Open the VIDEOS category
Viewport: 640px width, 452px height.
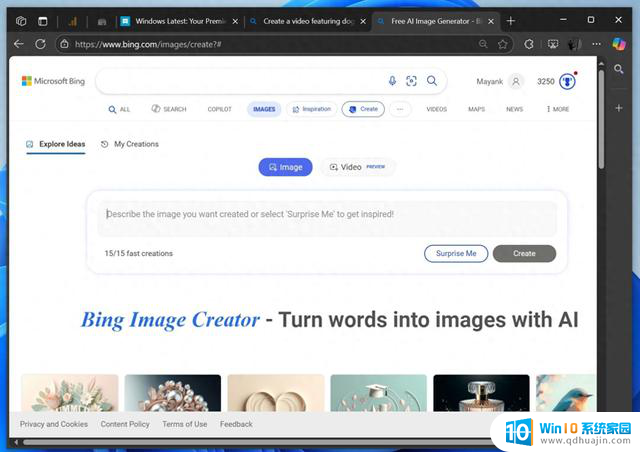click(x=437, y=109)
